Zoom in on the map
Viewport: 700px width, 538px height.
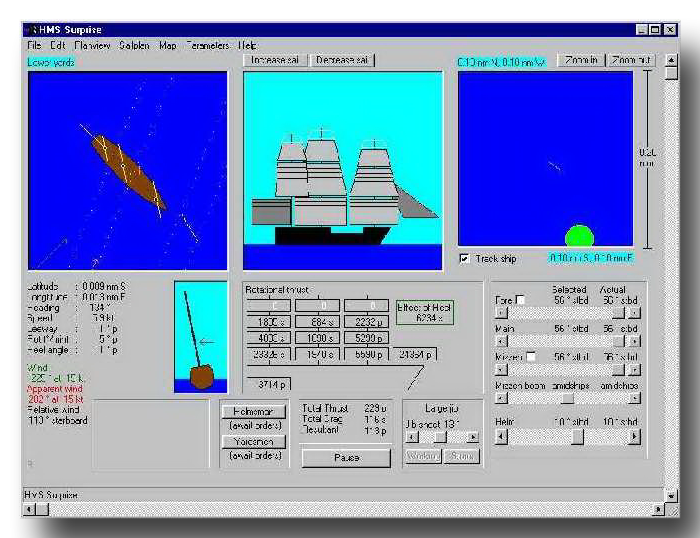tap(581, 60)
